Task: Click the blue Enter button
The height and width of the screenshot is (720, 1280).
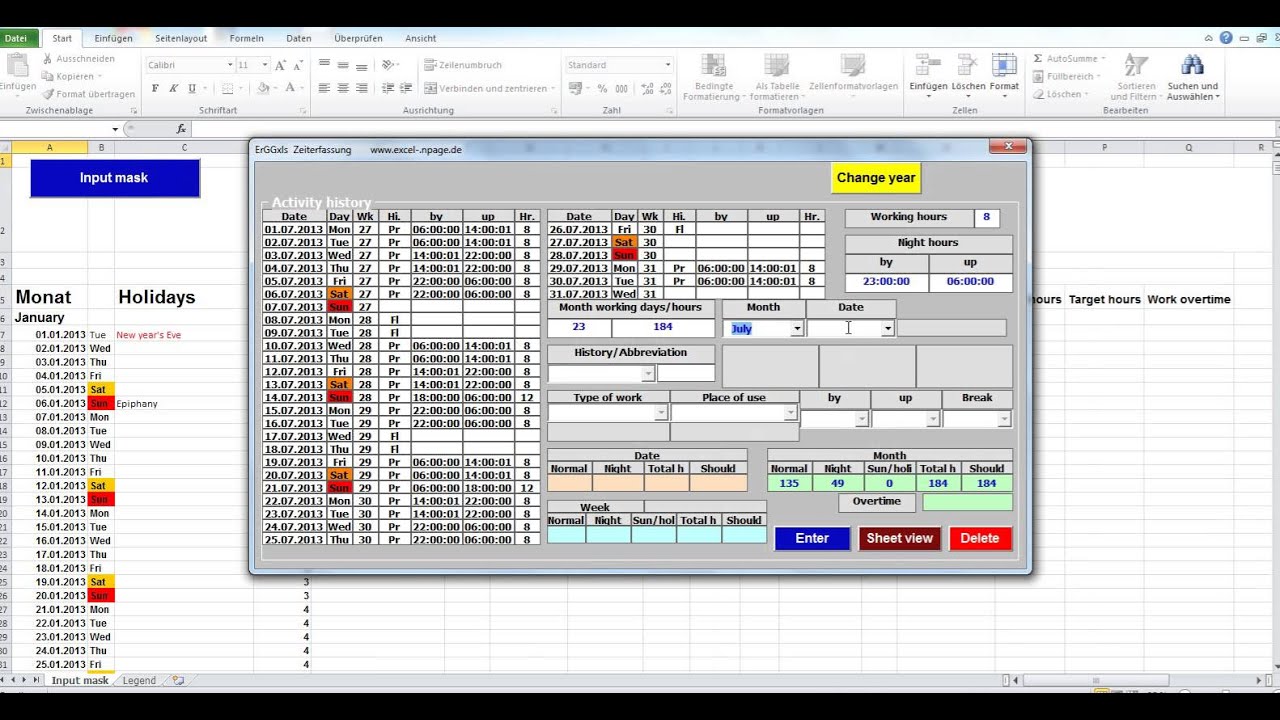Action: point(812,538)
